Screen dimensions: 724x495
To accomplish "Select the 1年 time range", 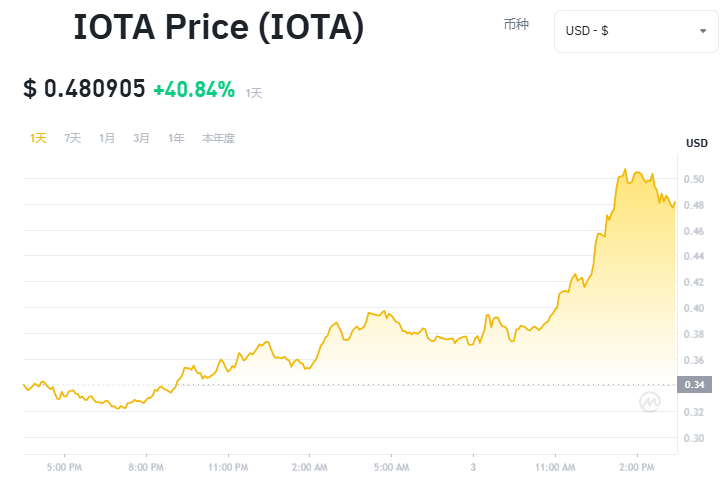I will pyautogui.click(x=176, y=138).
